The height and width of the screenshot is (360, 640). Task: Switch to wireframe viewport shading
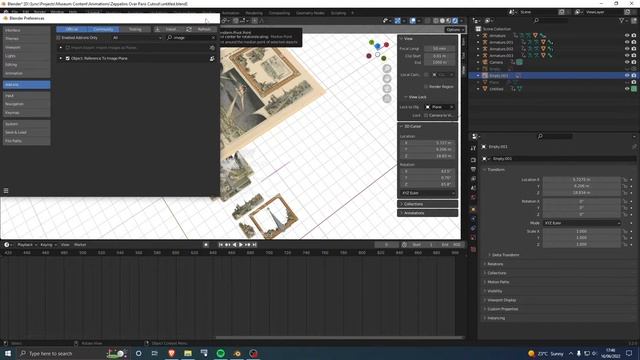[x=436, y=20]
